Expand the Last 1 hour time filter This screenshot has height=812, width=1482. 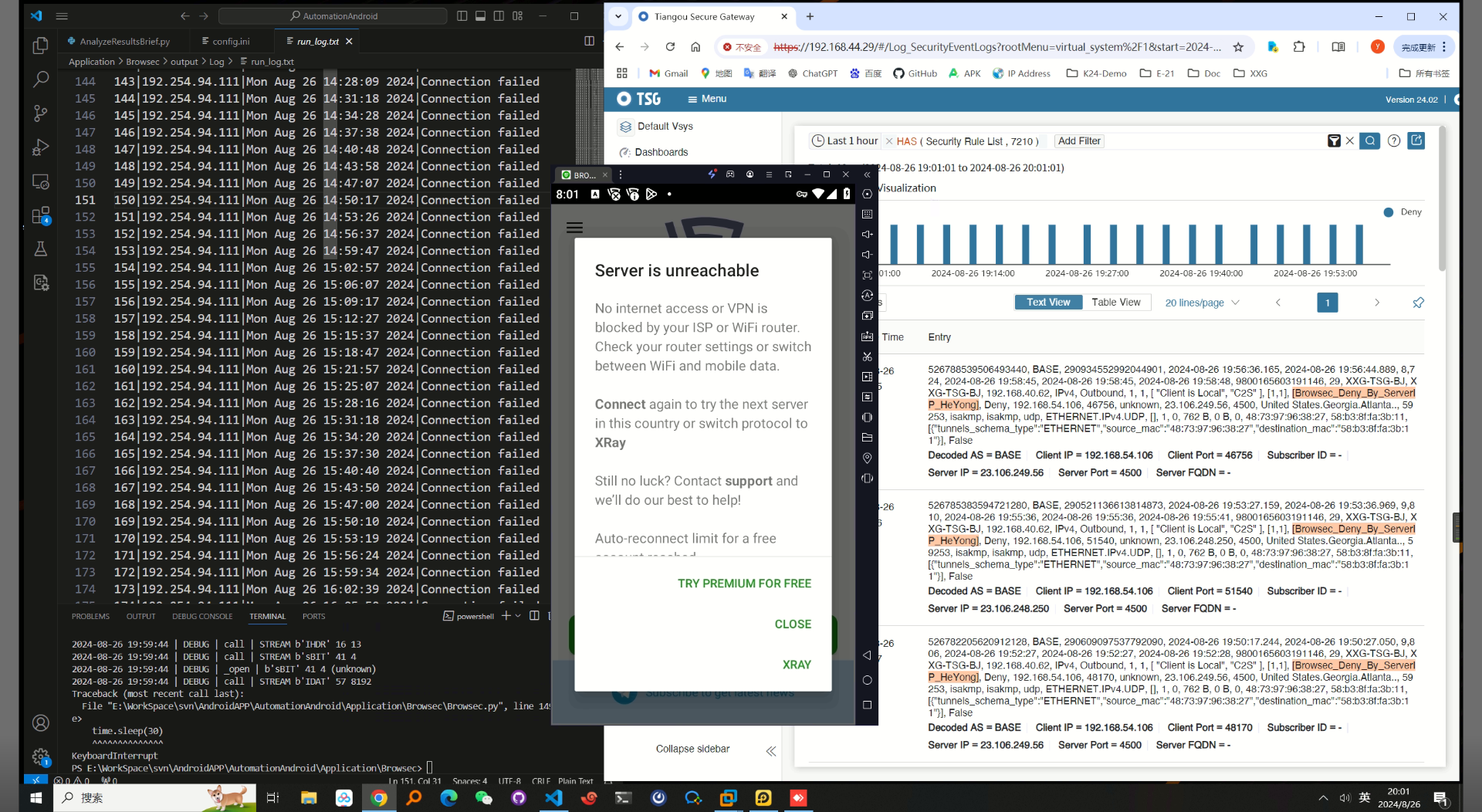tap(851, 140)
